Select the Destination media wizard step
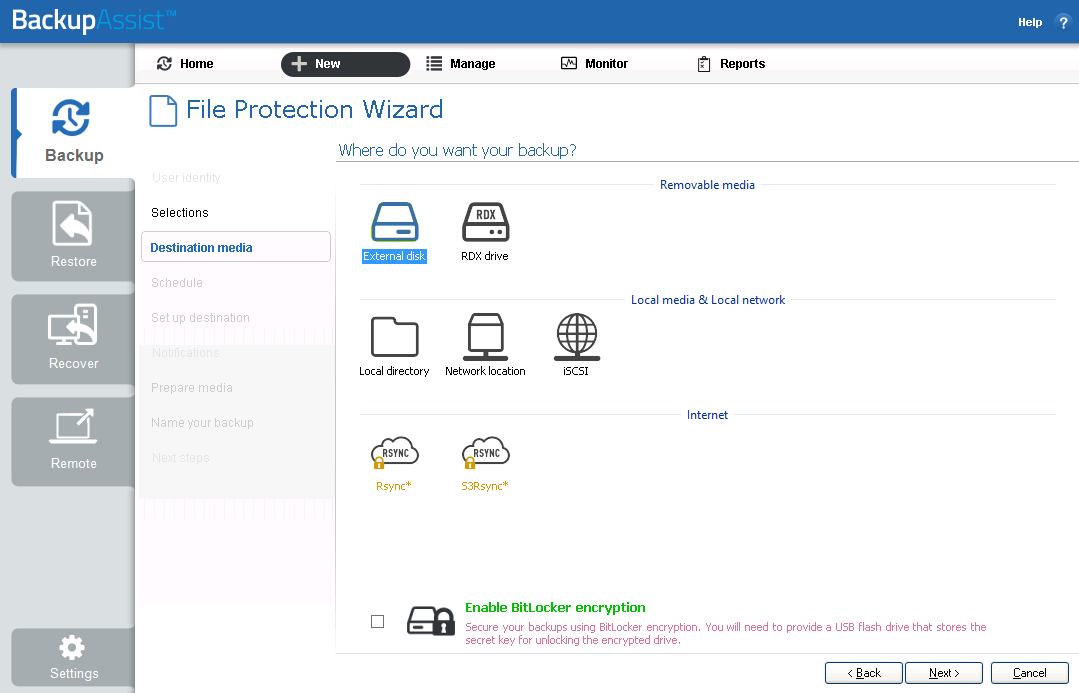This screenshot has width=1079, height=693. point(236,247)
